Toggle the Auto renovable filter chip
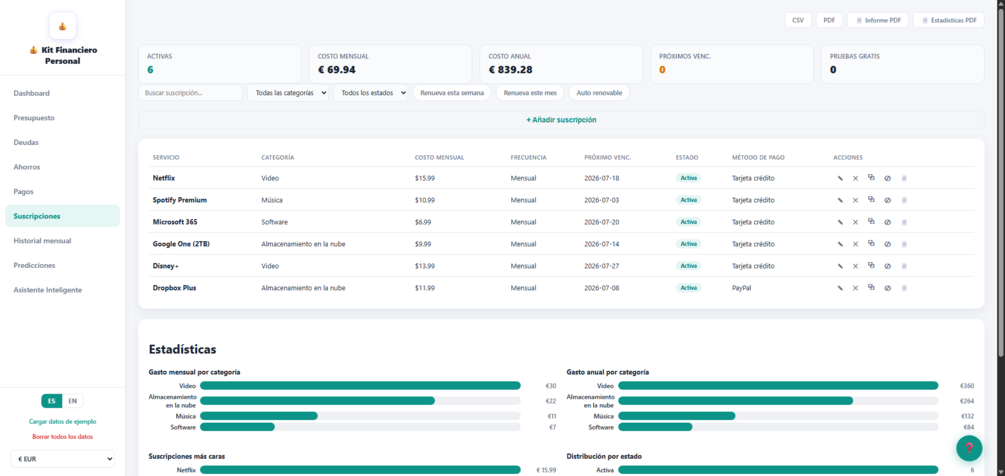This screenshot has width=1005, height=476. pyautogui.click(x=599, y=93)
